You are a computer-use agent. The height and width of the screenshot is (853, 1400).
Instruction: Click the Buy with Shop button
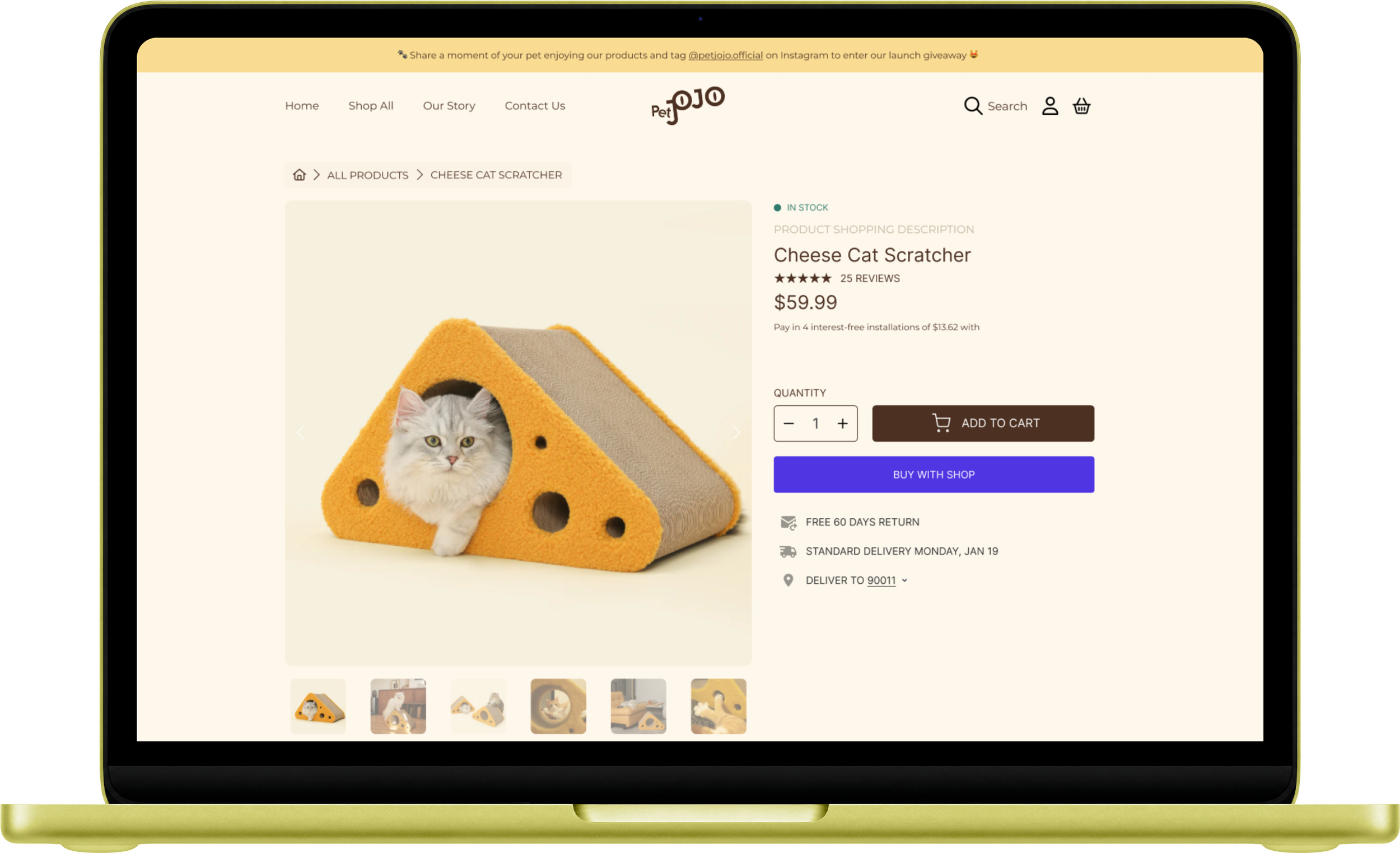(x=934, y=474)
